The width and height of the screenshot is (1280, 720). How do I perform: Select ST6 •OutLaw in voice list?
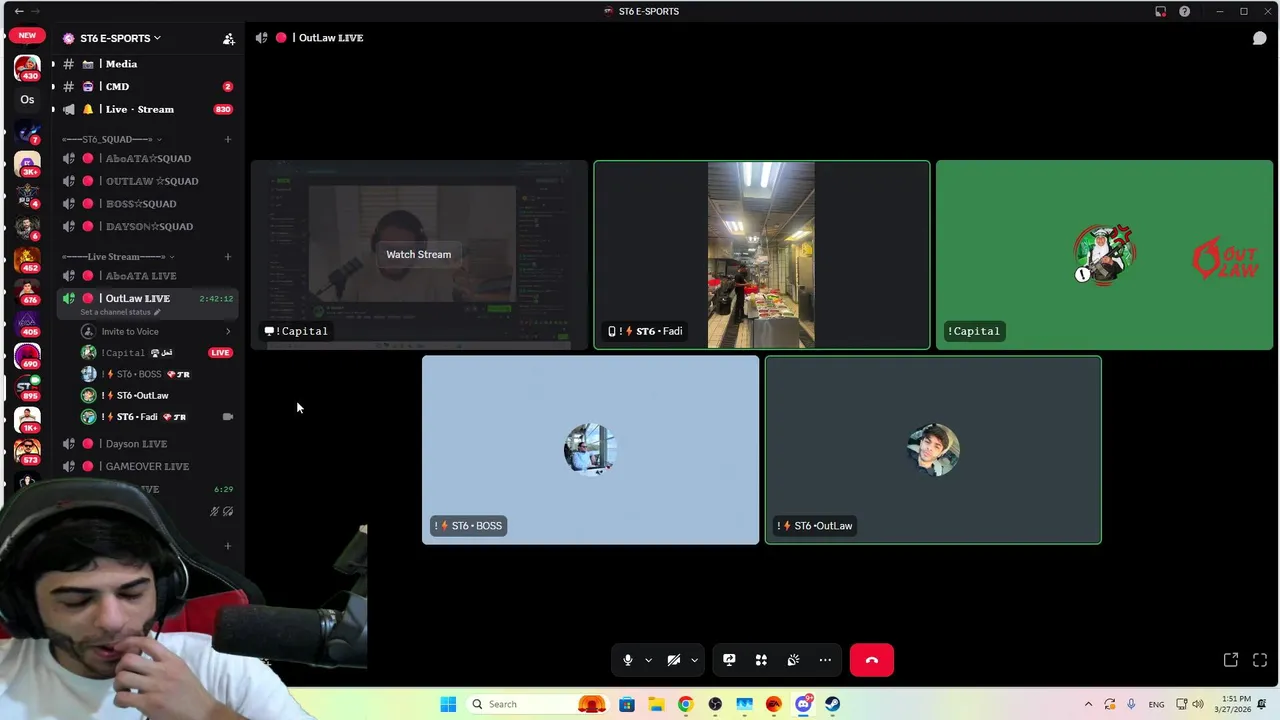pyautogui.click(x=156, y=395)
